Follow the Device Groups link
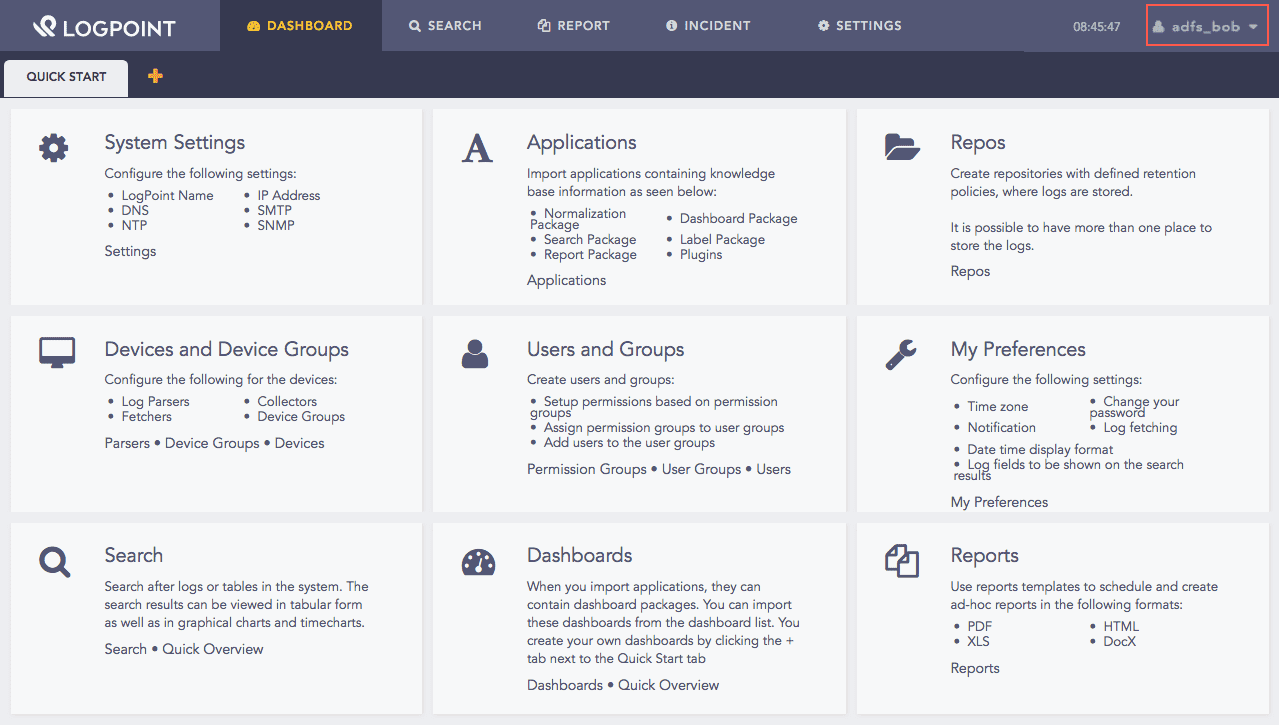1279x725 pixels. point(212,443)
